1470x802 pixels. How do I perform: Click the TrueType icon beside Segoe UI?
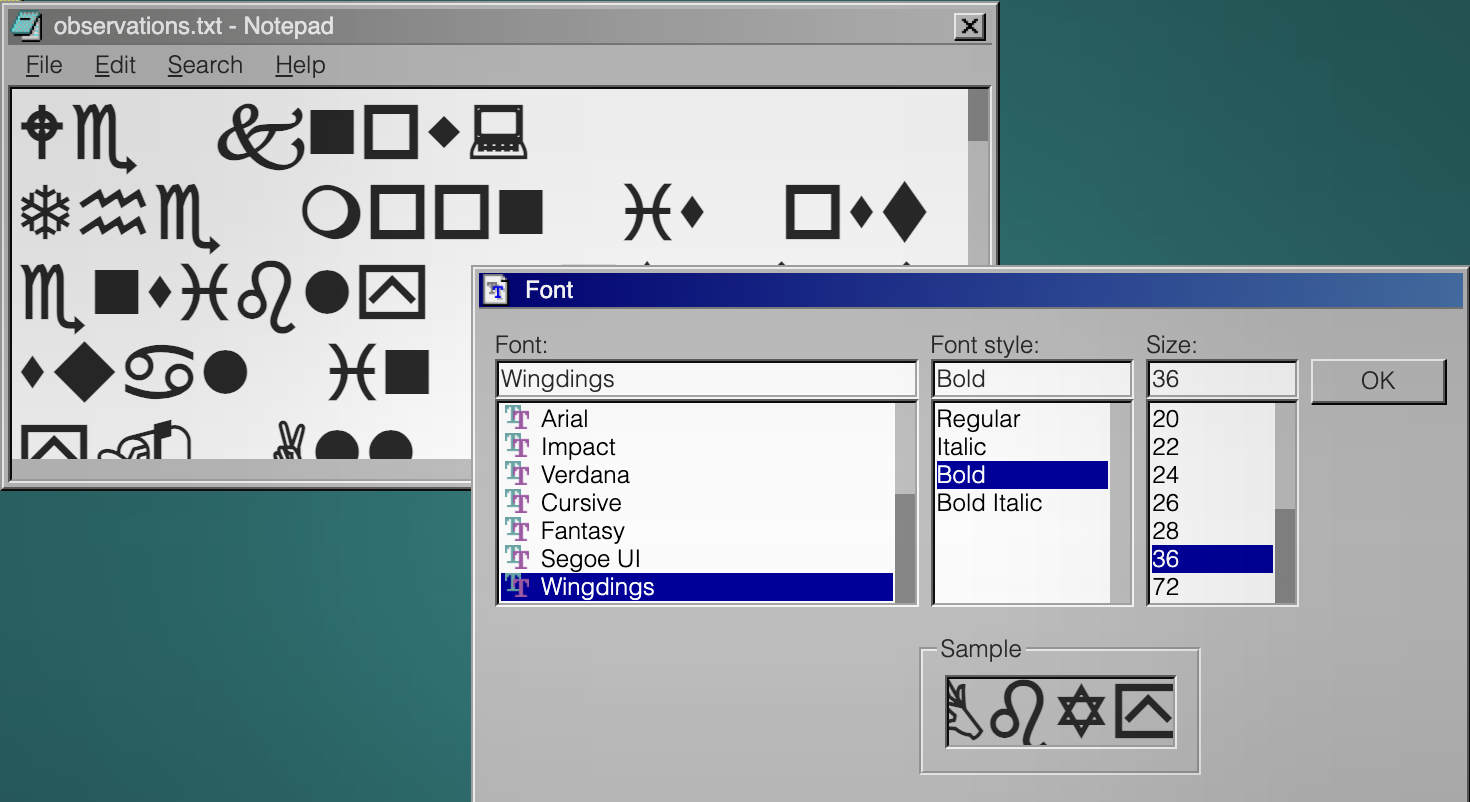[517, 558]
